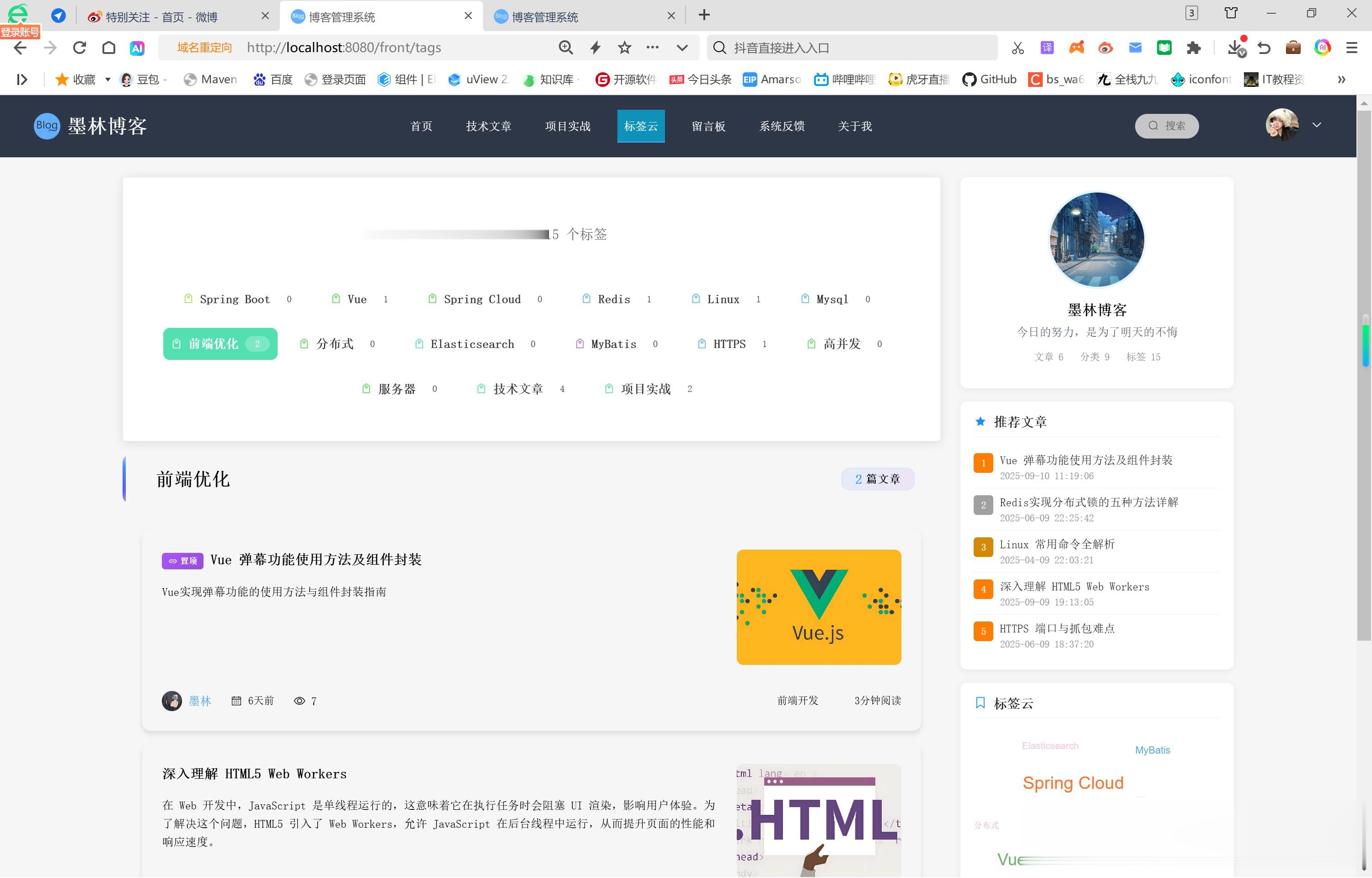Open the zoom magnifier icon in address bar
This screenshot has height=878, width=1372.
point(565,48)
